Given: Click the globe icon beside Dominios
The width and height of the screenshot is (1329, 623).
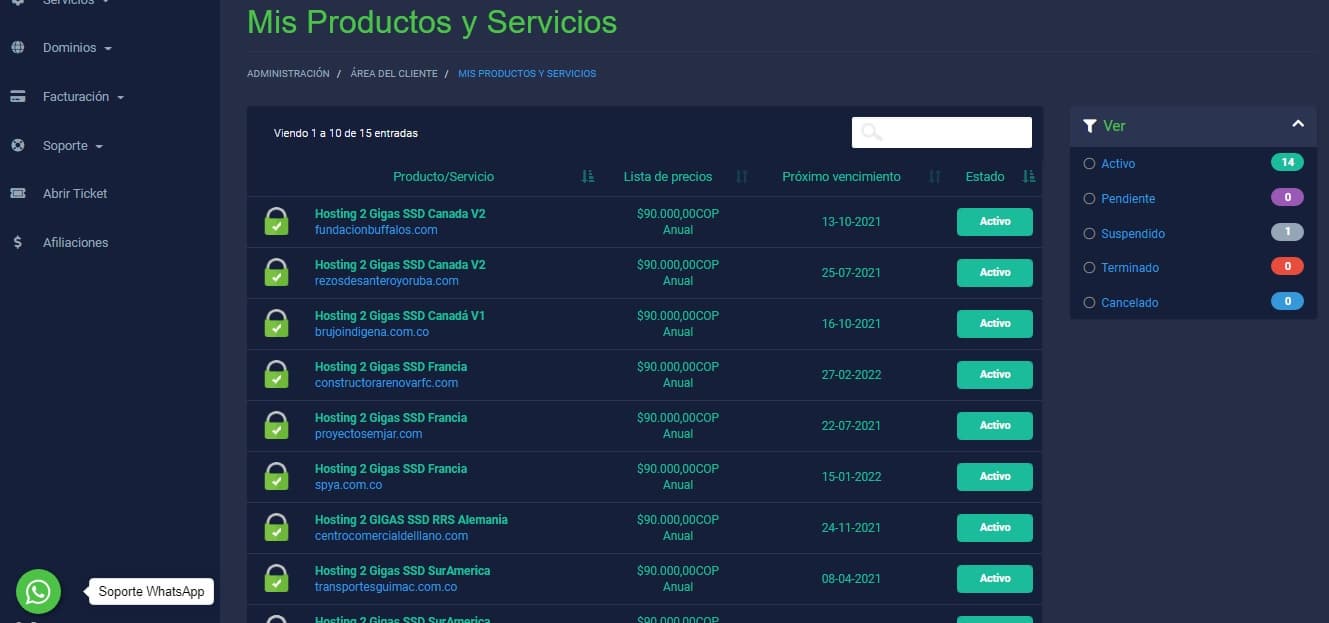Looking at the screenshot, I should (17, 48).
